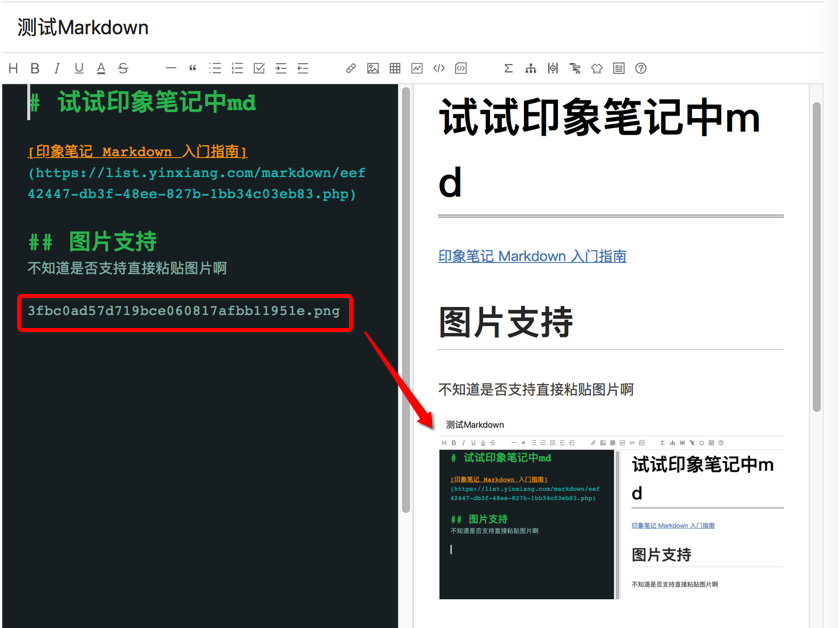This screenshot has height=628, width=838.
Task: Insert inline code
Action: tap(439, 68)
